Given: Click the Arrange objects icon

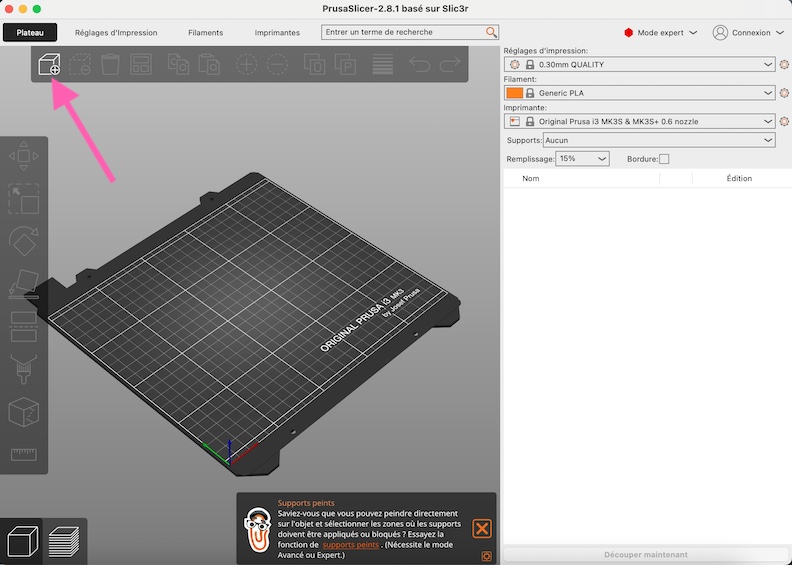Looking at the screenshot, I should 141,64.
